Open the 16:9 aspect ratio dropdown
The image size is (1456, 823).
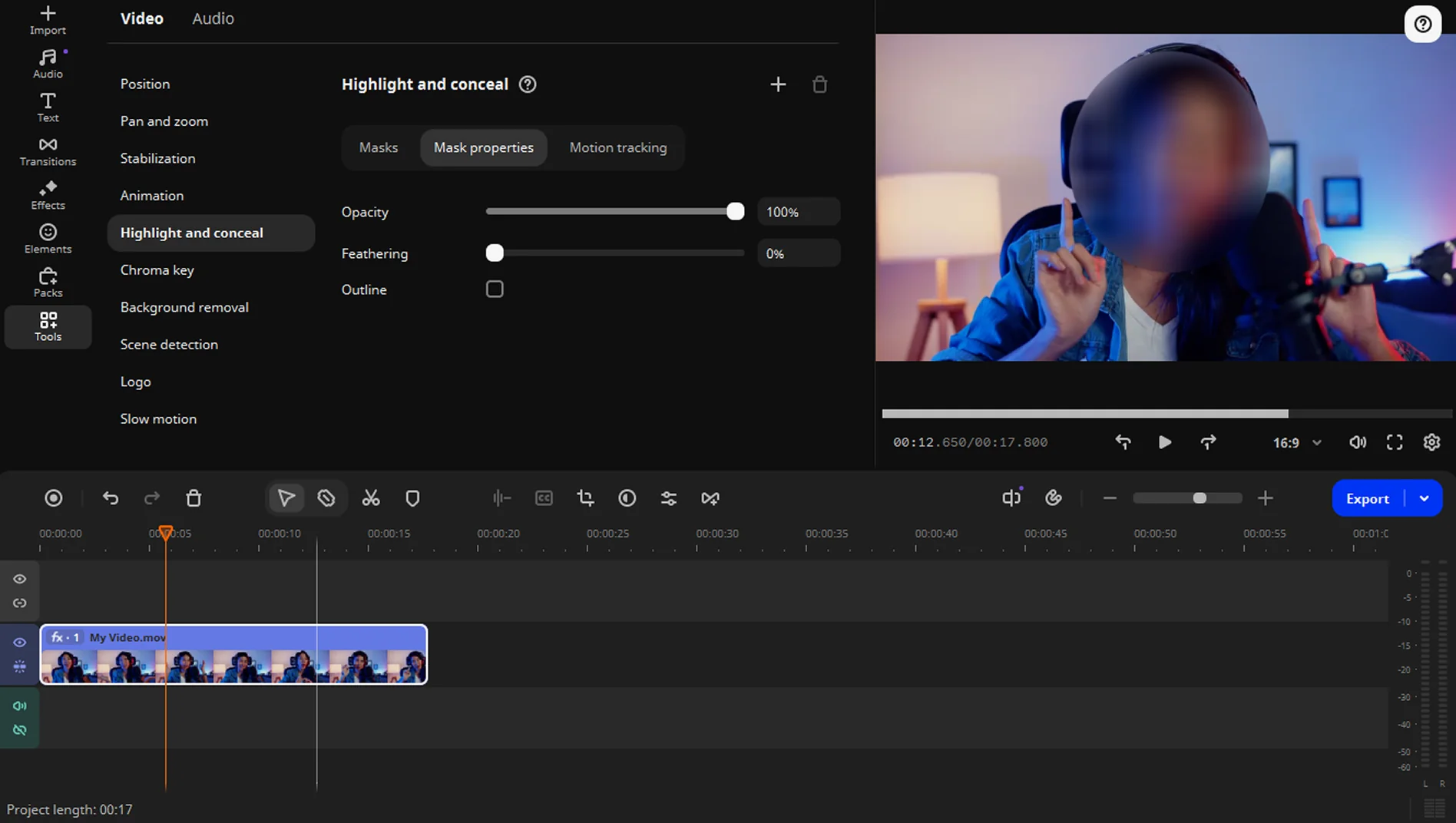[1297, 443]
